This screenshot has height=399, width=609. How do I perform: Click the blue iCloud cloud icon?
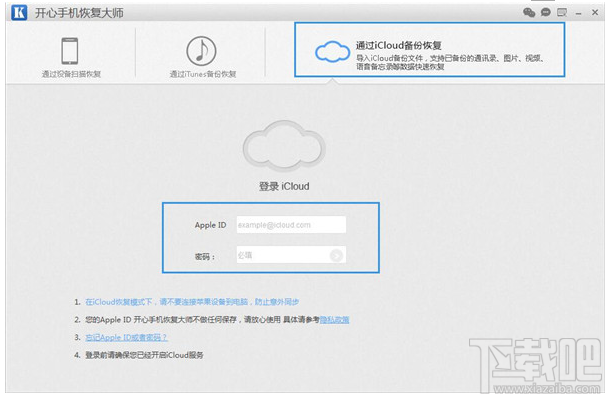[332, 52]
